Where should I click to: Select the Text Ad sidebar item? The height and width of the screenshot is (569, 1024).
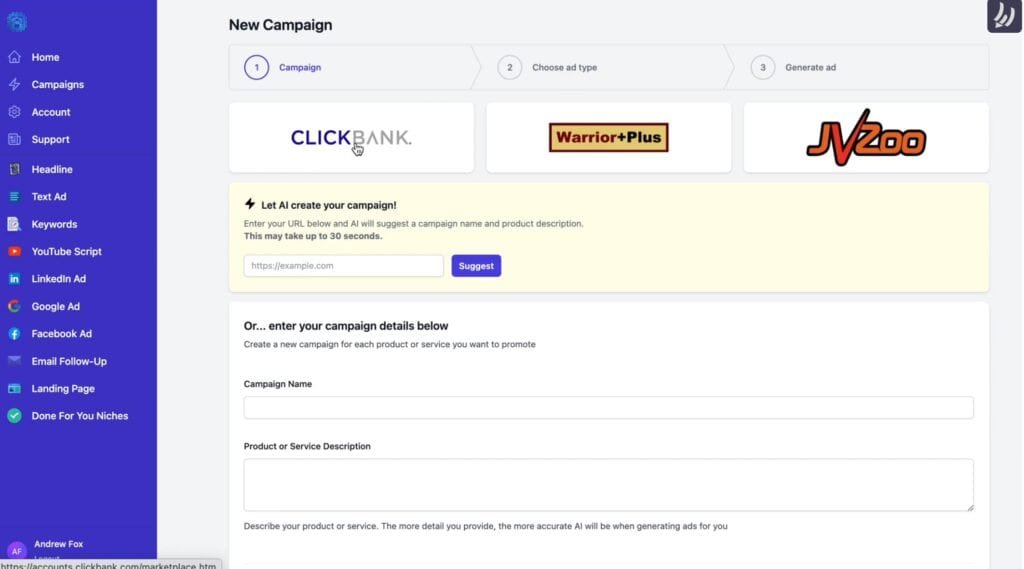pyautogui.click(x=48, y=197)
